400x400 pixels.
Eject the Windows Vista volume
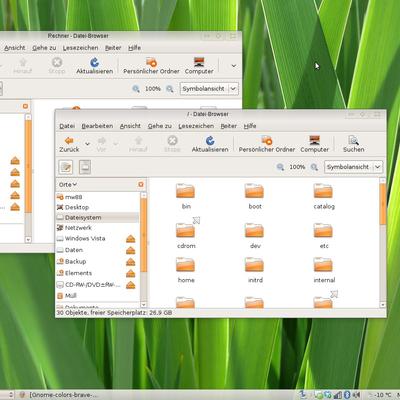point(131,239)
